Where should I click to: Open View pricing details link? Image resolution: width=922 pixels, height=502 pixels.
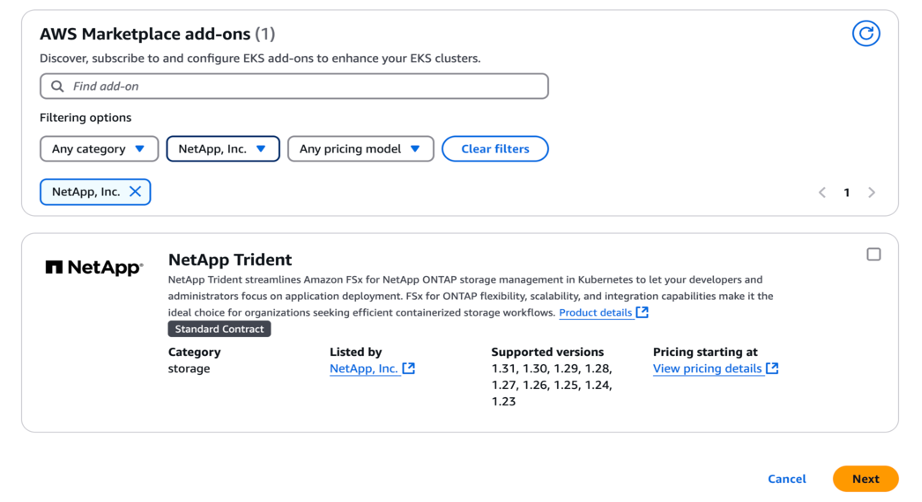[715, 369]
